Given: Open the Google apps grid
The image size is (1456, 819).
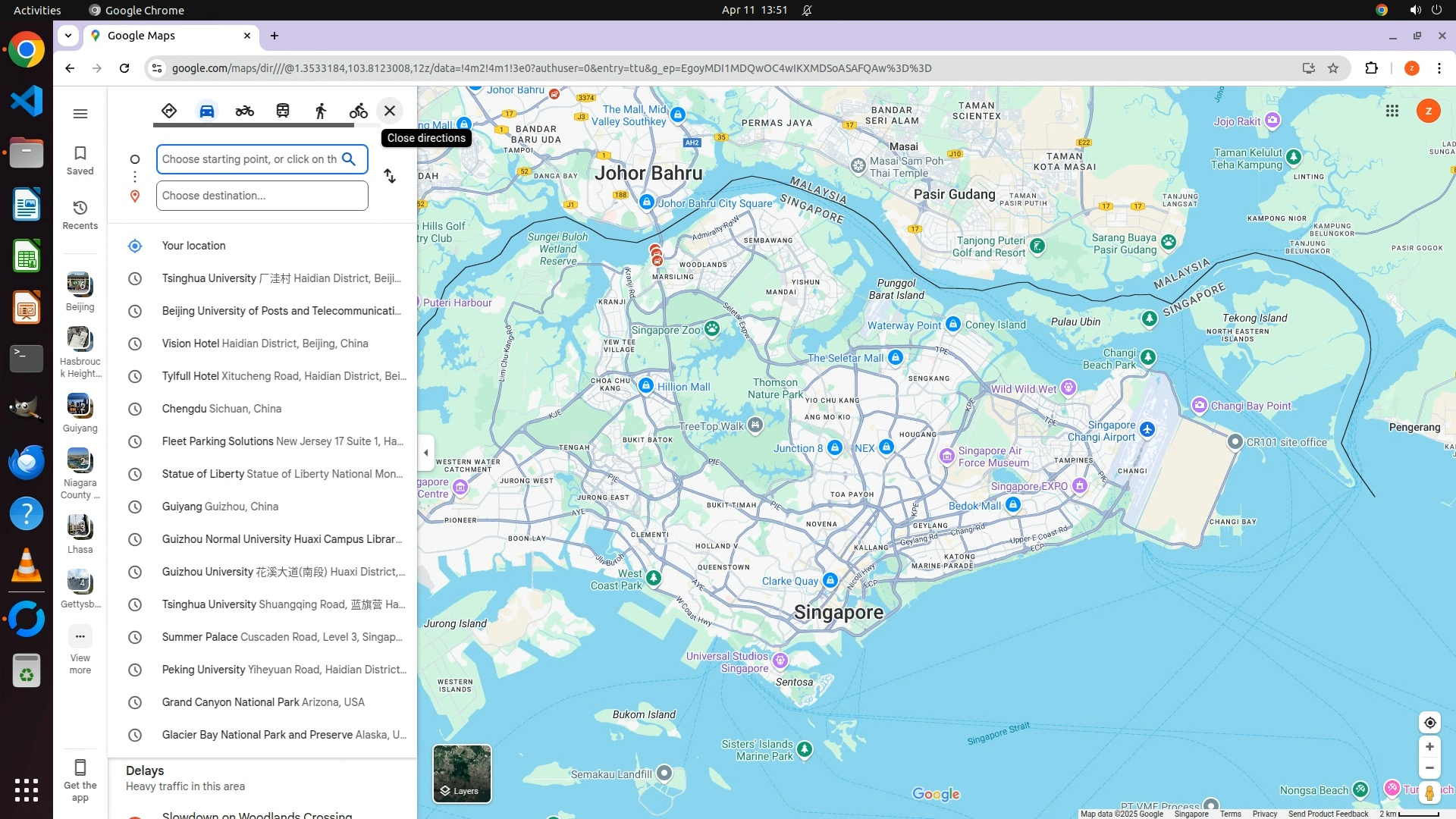Looking at the screenshot, I should (1392, 111).
